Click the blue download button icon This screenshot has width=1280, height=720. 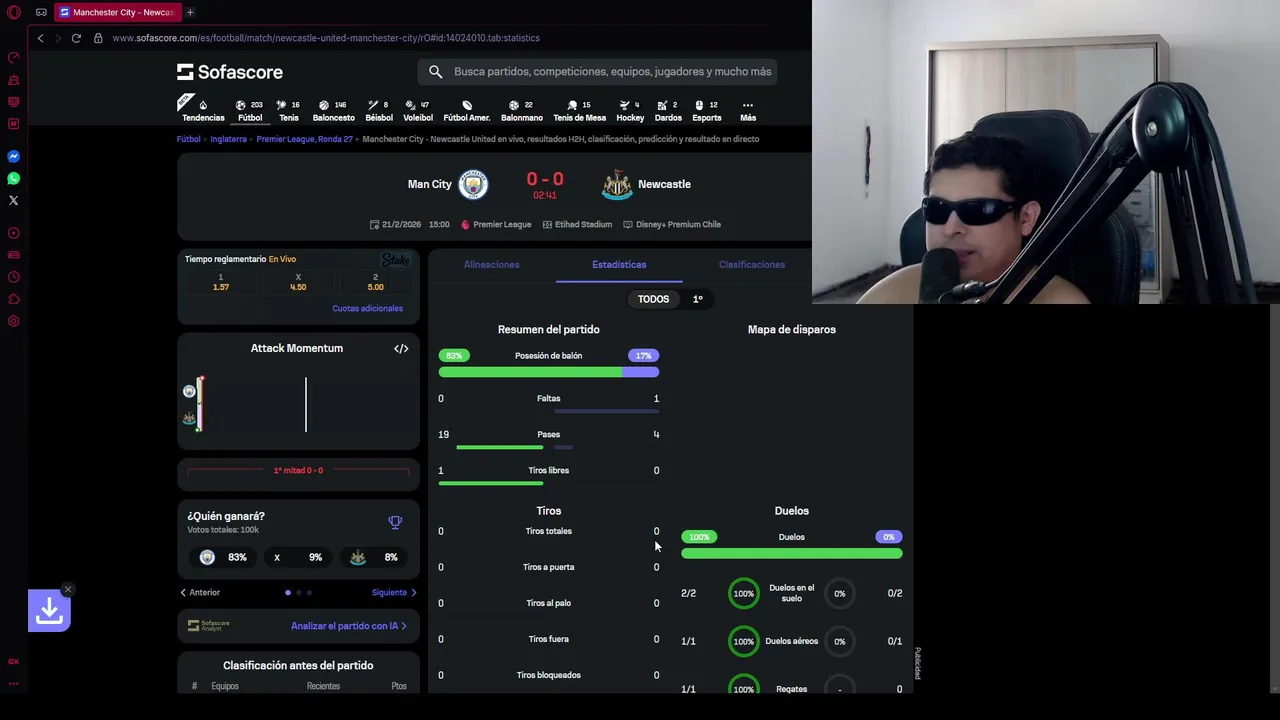coord(49,610)
